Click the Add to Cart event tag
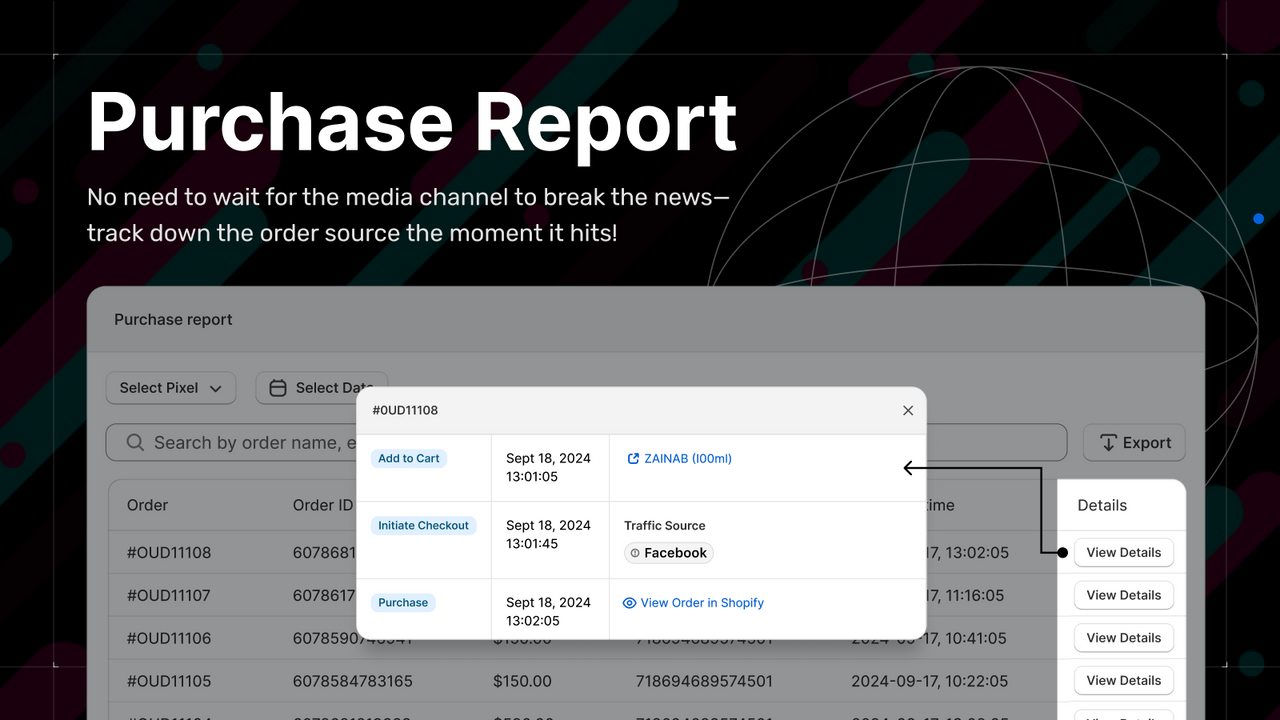Screen dimensions: 1280x720 pos(409,458)
